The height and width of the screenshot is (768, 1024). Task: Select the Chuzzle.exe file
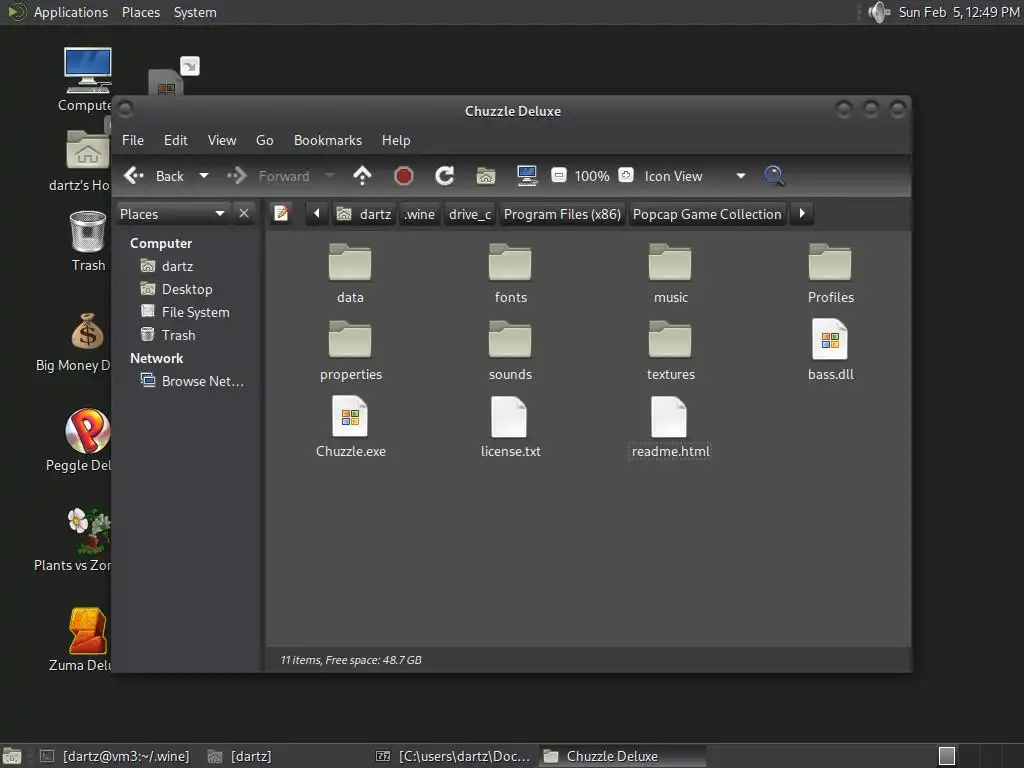tap(351, 427)
